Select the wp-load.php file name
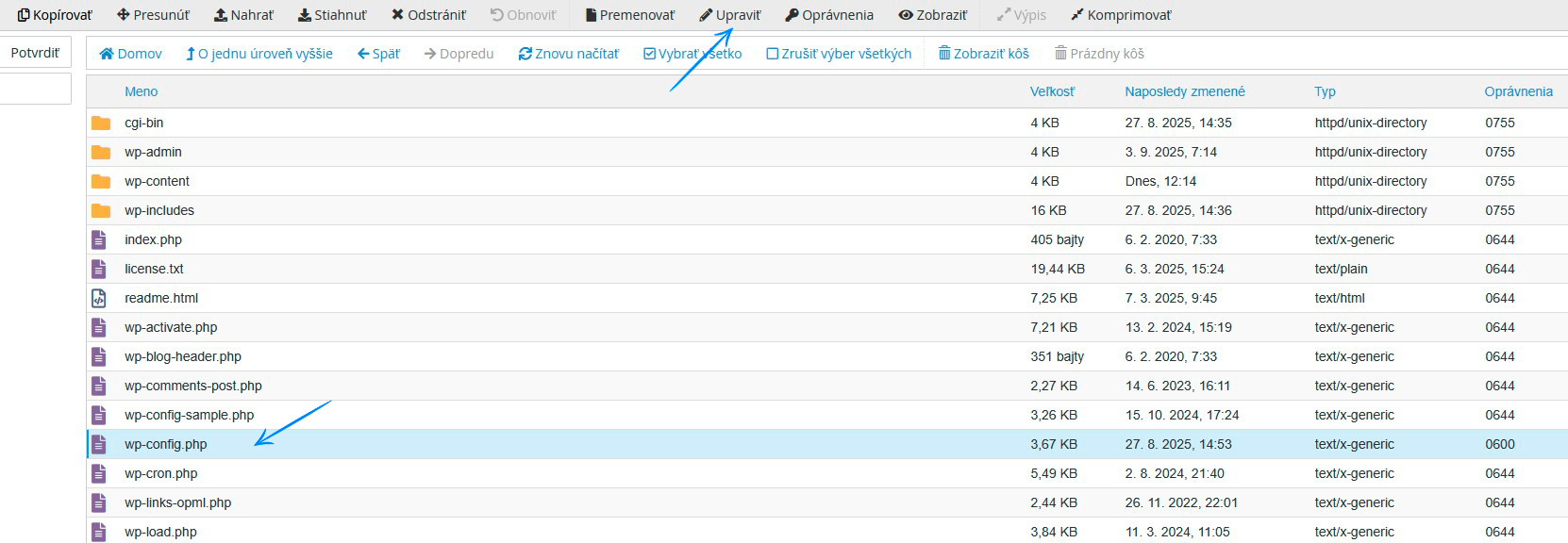The image size is (1568, 543). coord(160,532)
